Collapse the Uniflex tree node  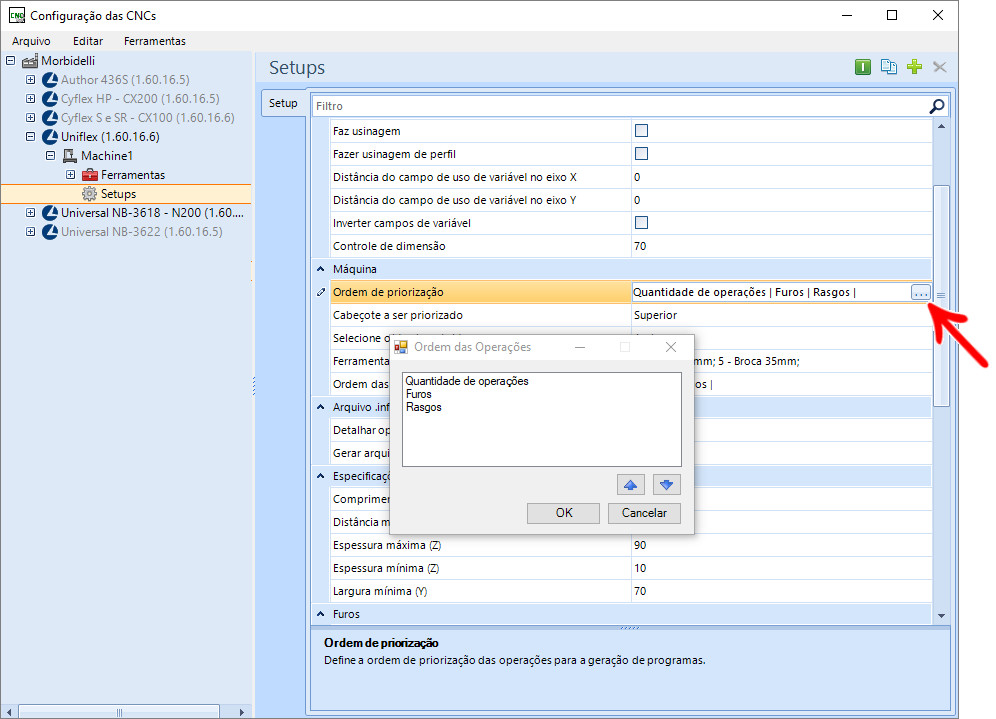click(x=30, y=137)
